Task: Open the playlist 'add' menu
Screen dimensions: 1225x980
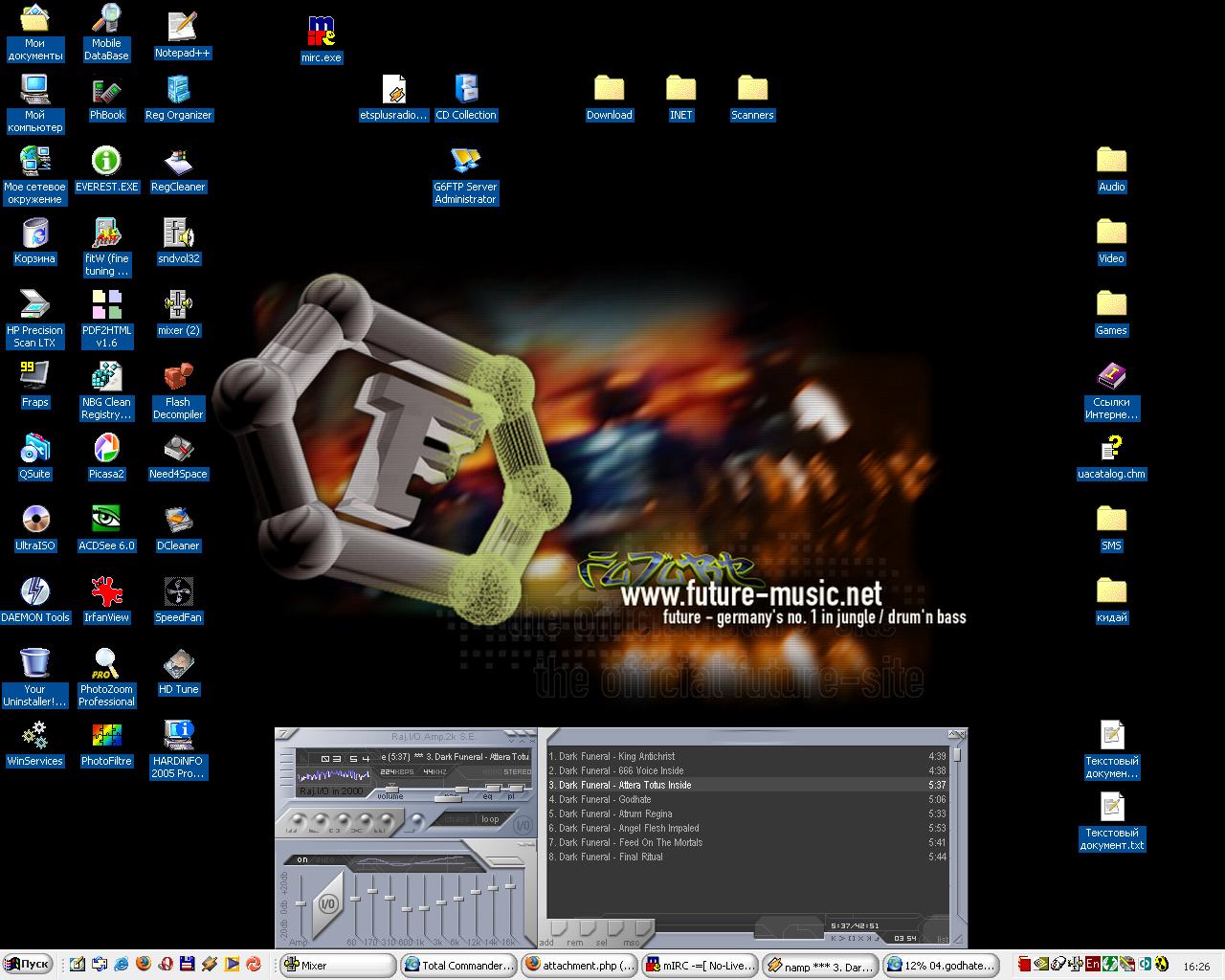Action: tap(558, 929)
